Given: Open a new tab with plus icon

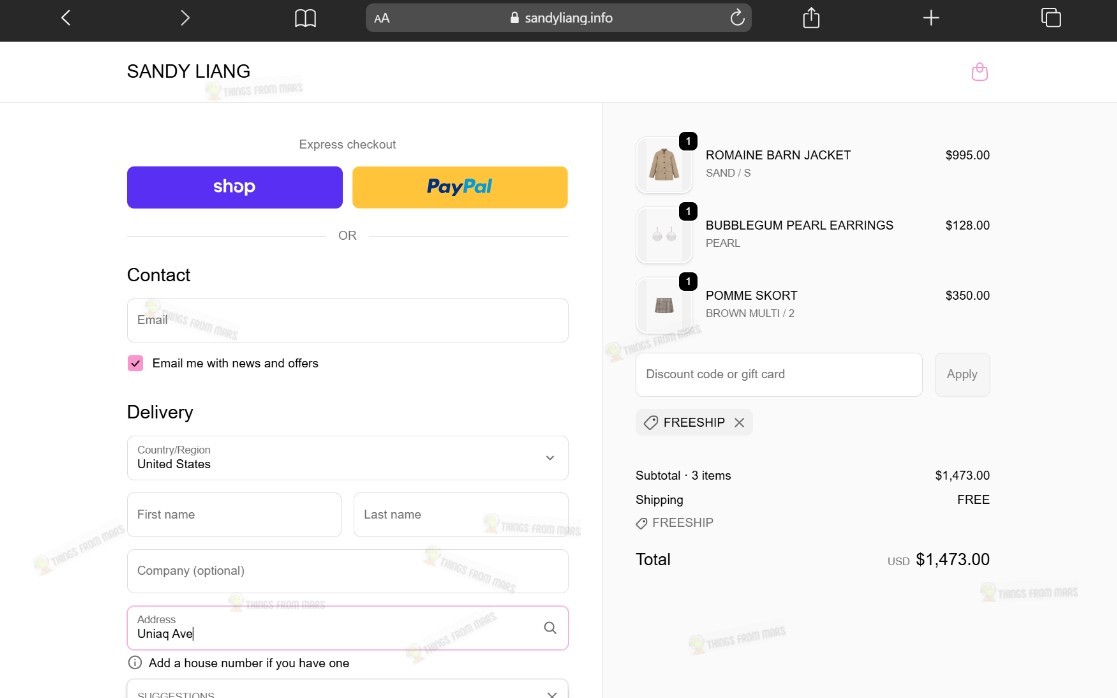Looking at the screenshot, I should click(930, 18).
